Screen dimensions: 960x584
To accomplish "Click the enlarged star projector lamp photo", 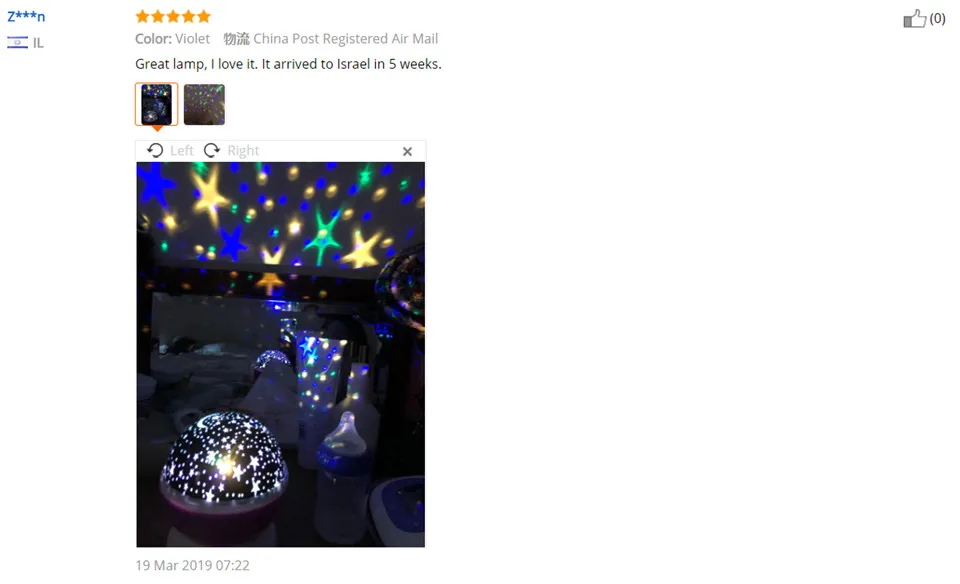I will pyautogui.click(x=280, y=354).
